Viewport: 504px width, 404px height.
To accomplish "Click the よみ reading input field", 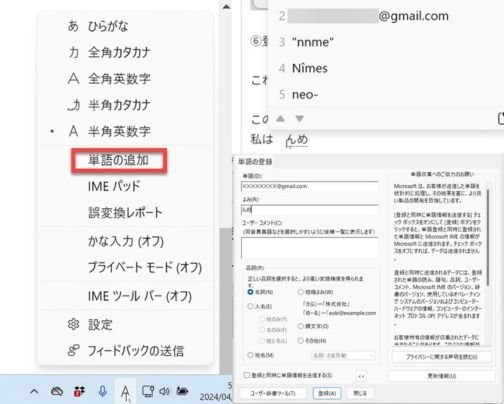I will click(309, 210).
